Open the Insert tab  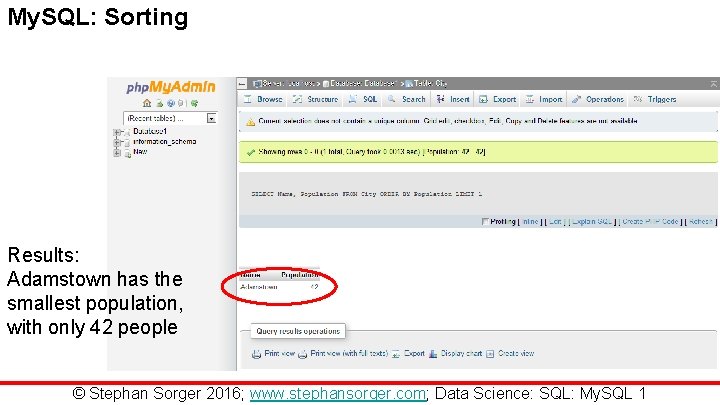[x=454, y=99]
